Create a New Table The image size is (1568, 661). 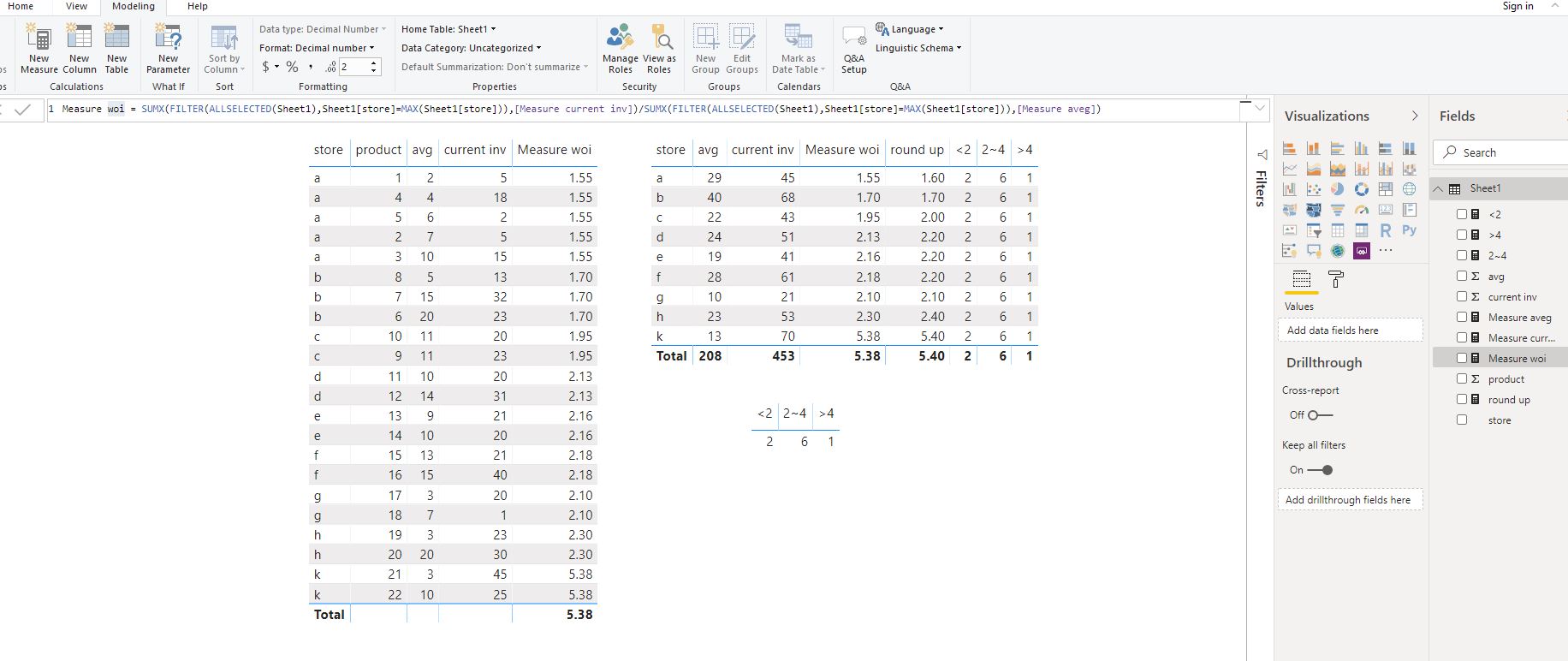(116, 49)
